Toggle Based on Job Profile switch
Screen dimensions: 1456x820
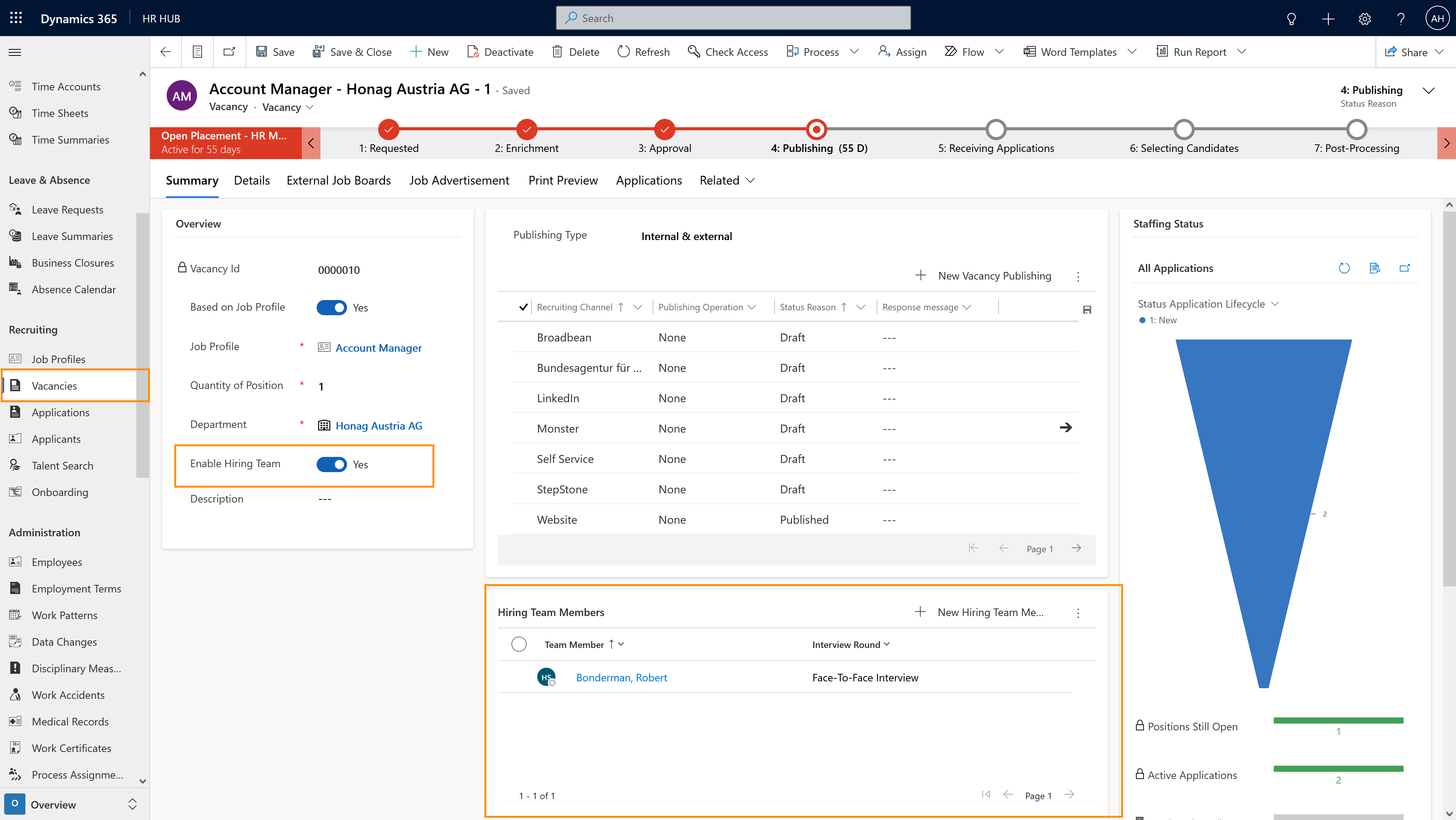click(x=331, y=308)
